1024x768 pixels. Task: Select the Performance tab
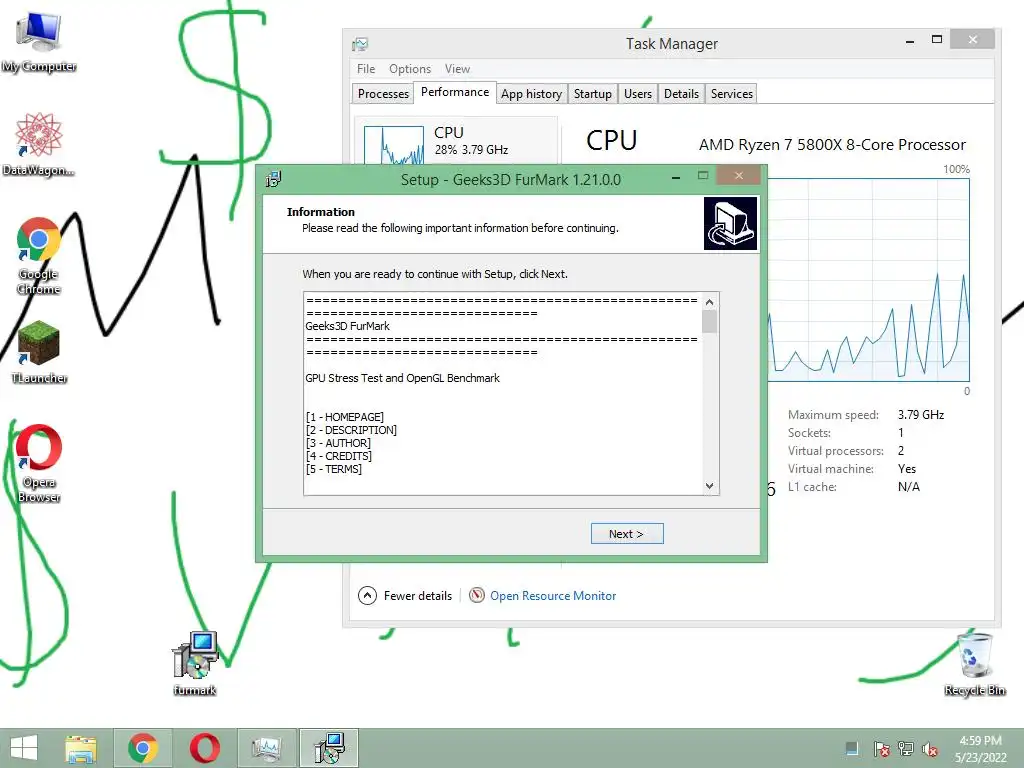455,92
